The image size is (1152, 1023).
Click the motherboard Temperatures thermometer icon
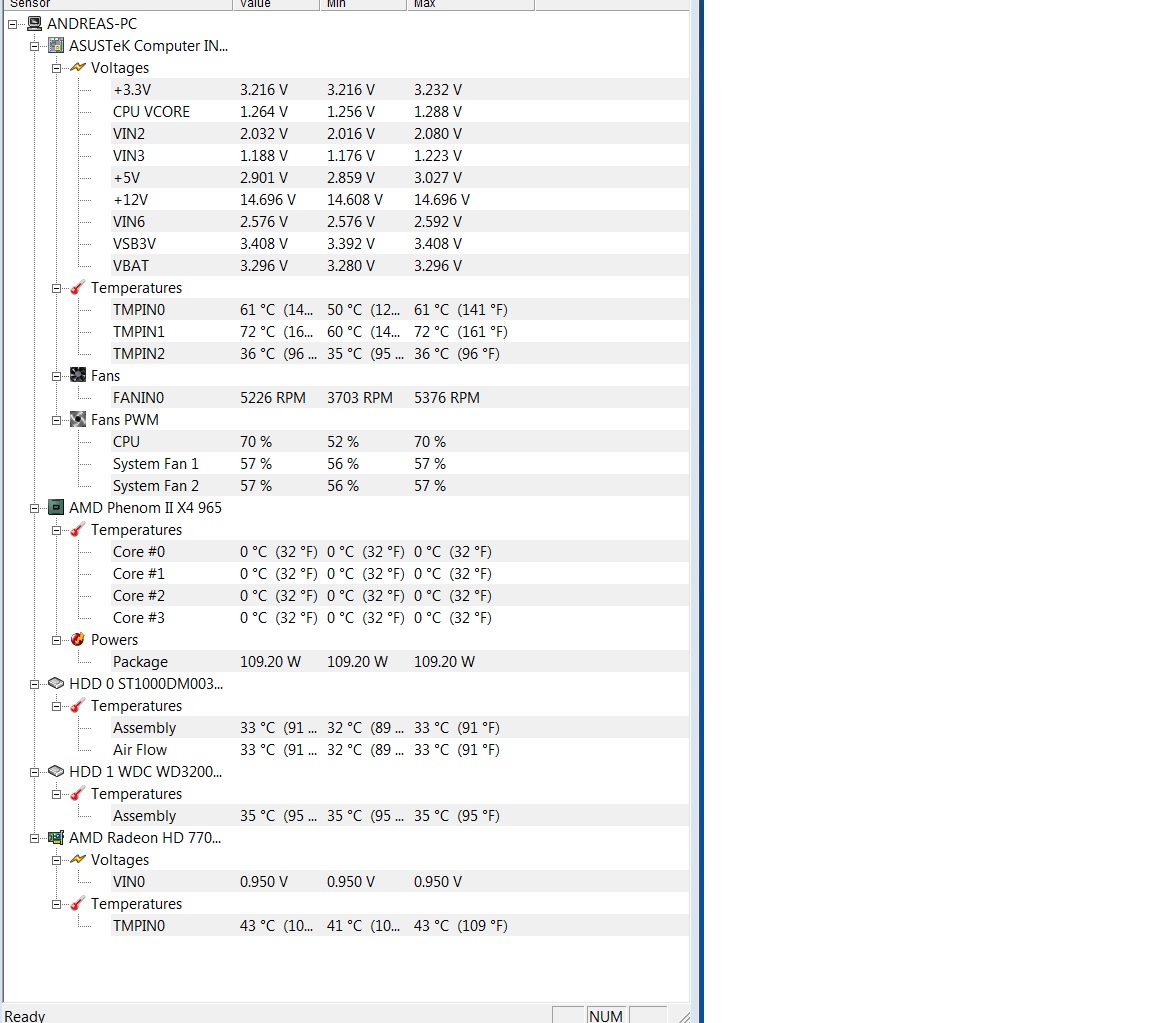coord(78,288)
